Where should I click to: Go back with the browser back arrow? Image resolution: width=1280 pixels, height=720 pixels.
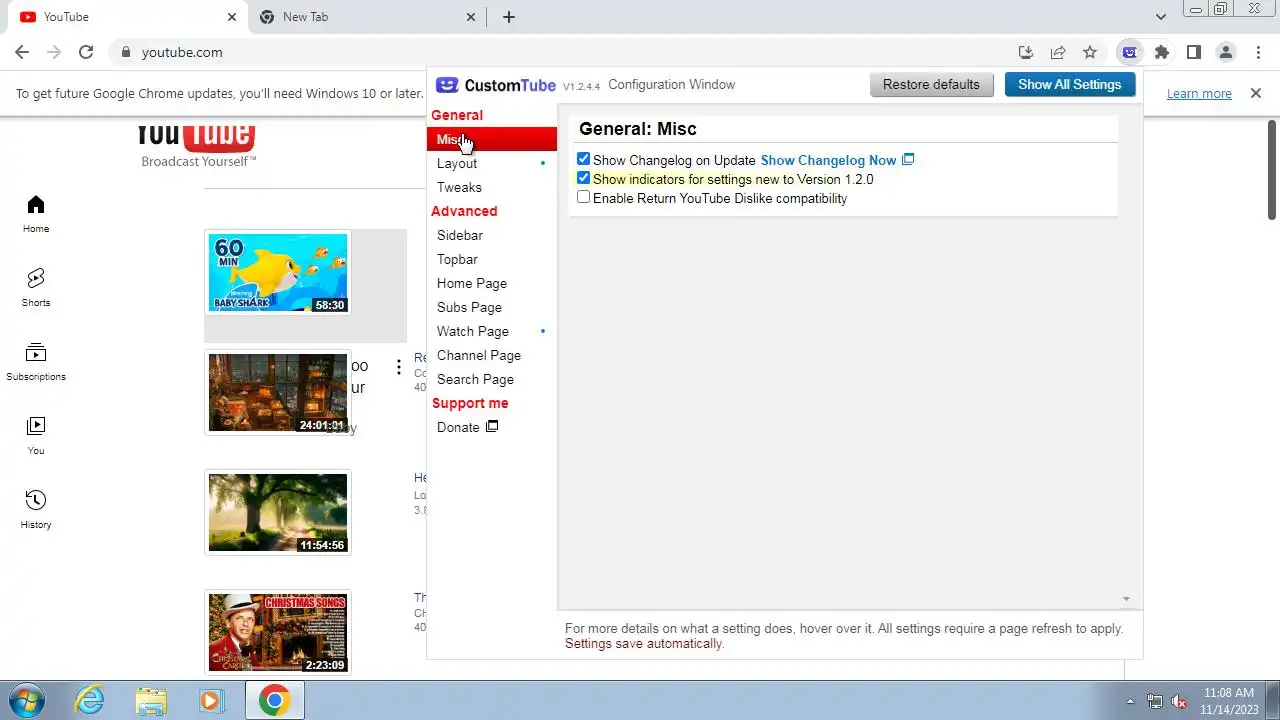22,52
